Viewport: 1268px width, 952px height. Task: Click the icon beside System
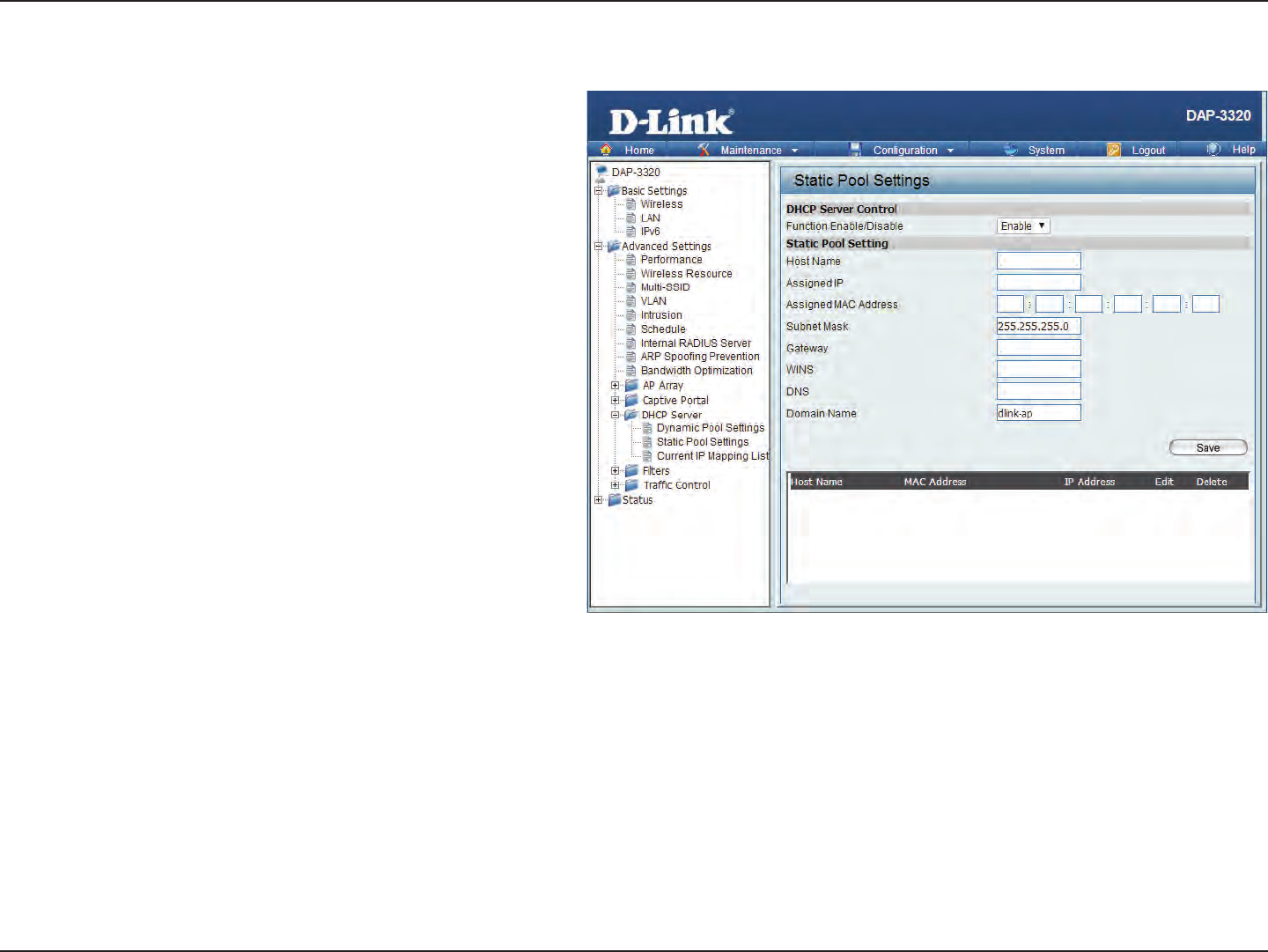1011,150
